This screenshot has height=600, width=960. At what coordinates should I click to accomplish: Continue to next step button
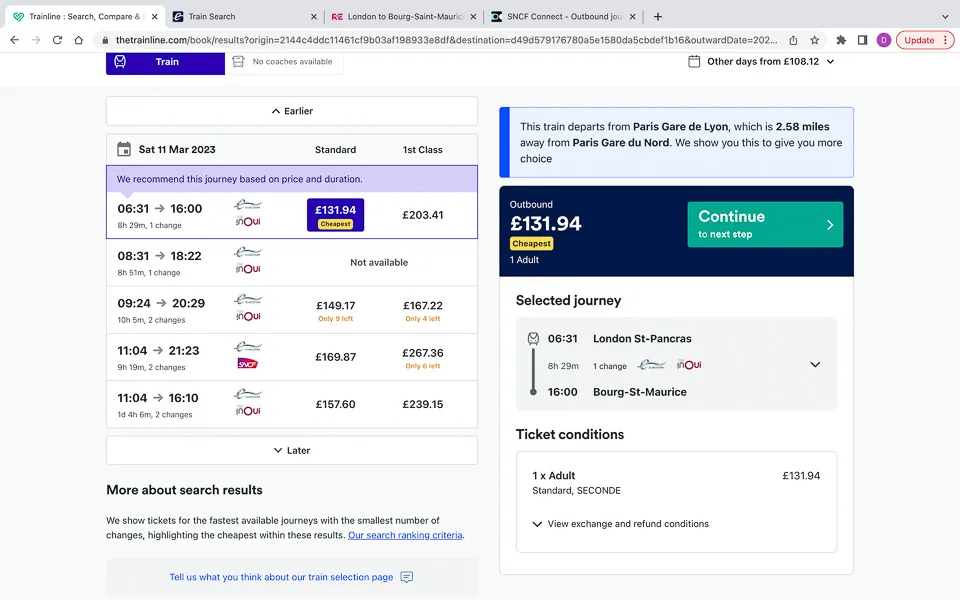tap(765, 225)
